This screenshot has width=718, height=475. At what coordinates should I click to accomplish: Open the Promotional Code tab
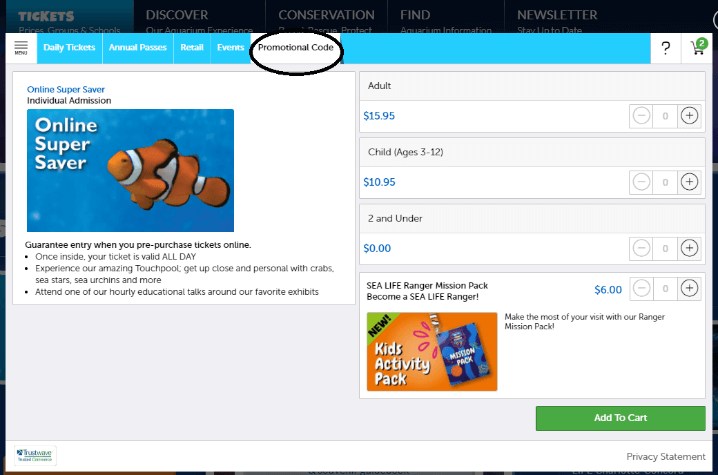pyautogui.click(x=296, y=48)
